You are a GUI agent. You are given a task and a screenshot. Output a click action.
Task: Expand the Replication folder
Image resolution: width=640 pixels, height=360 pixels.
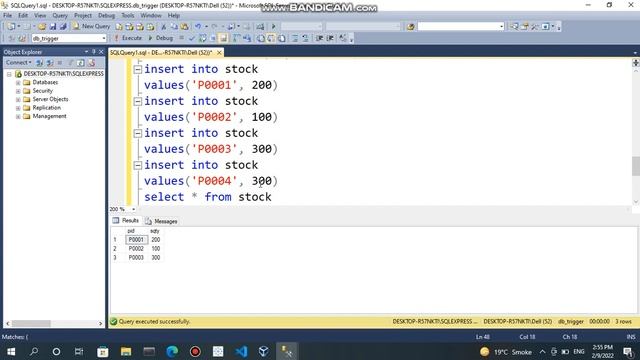point(18,108)
